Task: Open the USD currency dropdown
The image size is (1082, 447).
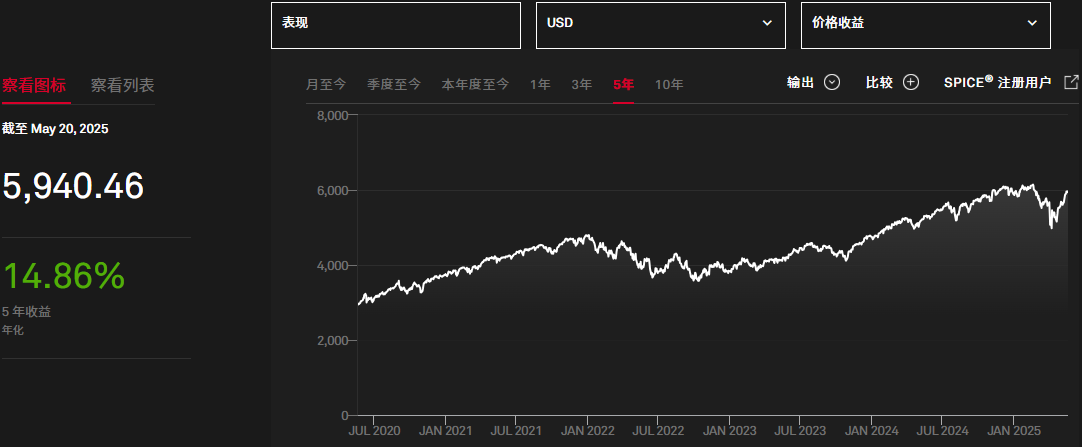Action: click(x=660, y=23)
